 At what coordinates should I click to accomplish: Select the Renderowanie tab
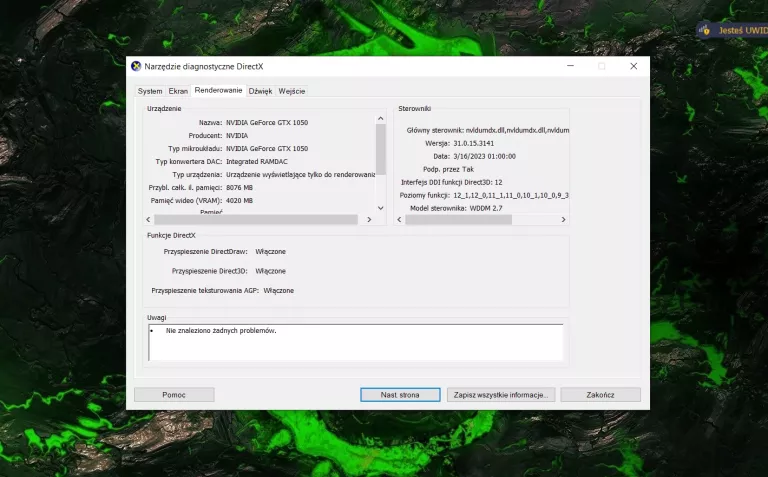pyautogui.click(x=218, y=90)
